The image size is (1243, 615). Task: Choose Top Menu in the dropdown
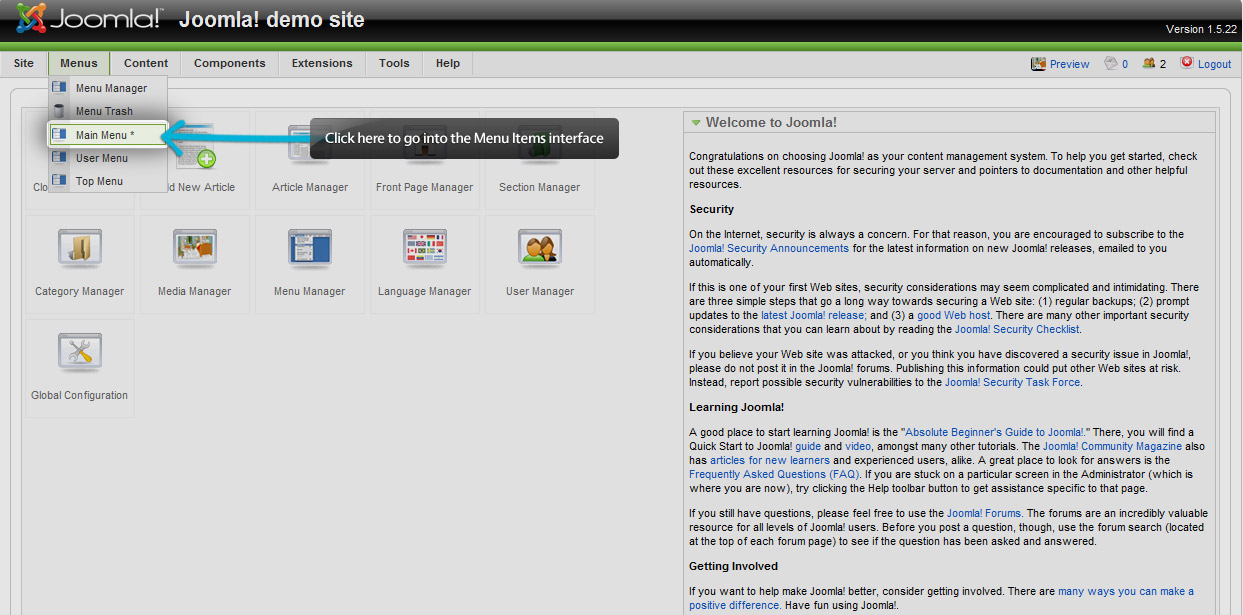(108, 181)
